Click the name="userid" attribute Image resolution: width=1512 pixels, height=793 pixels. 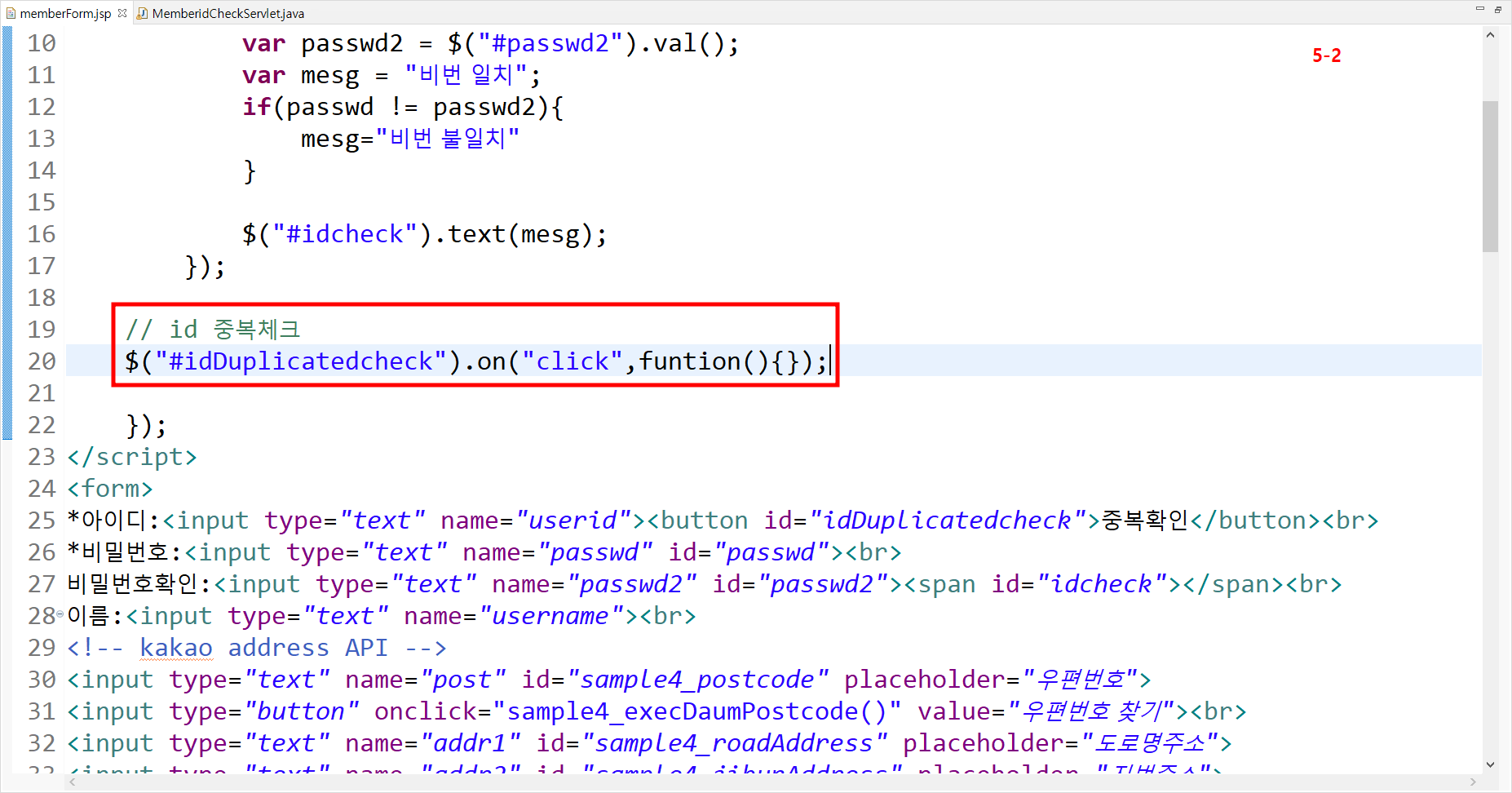[537, 521]
